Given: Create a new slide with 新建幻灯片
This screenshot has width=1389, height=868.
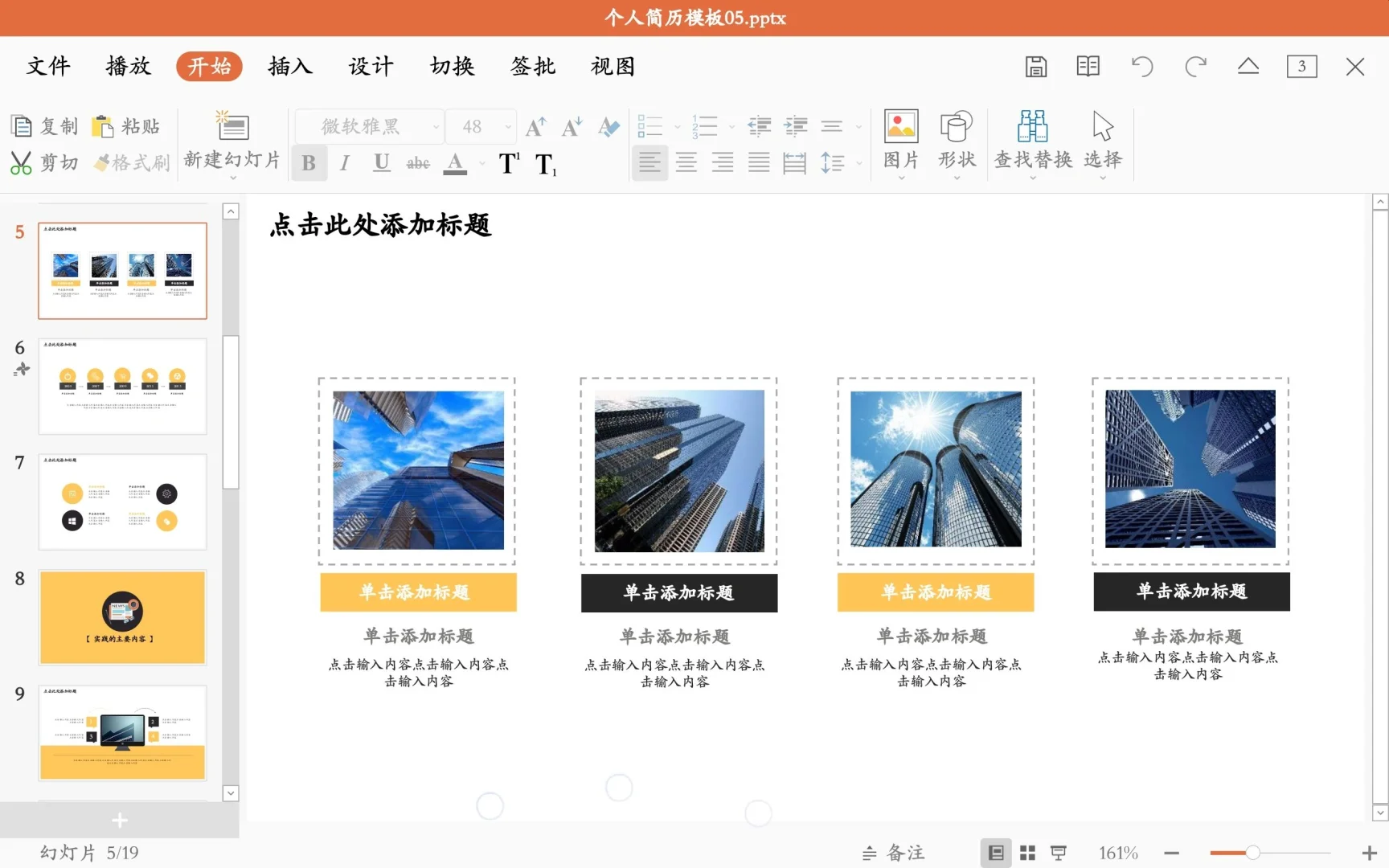Looking at the screenshot, I should pos(231,141).
